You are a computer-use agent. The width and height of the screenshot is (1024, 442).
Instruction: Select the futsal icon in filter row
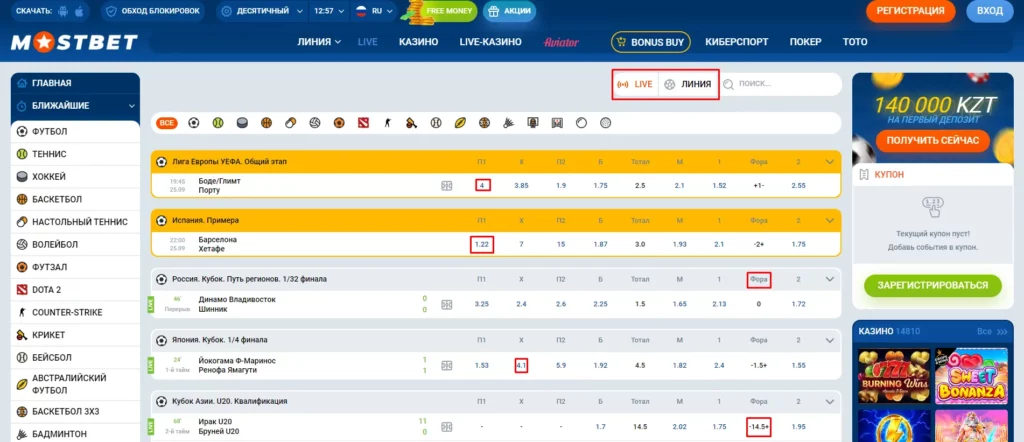(x=339, y=123)
